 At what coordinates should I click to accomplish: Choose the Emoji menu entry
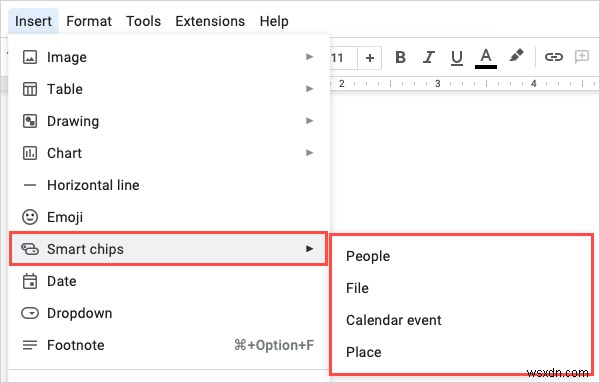(169, 217)
